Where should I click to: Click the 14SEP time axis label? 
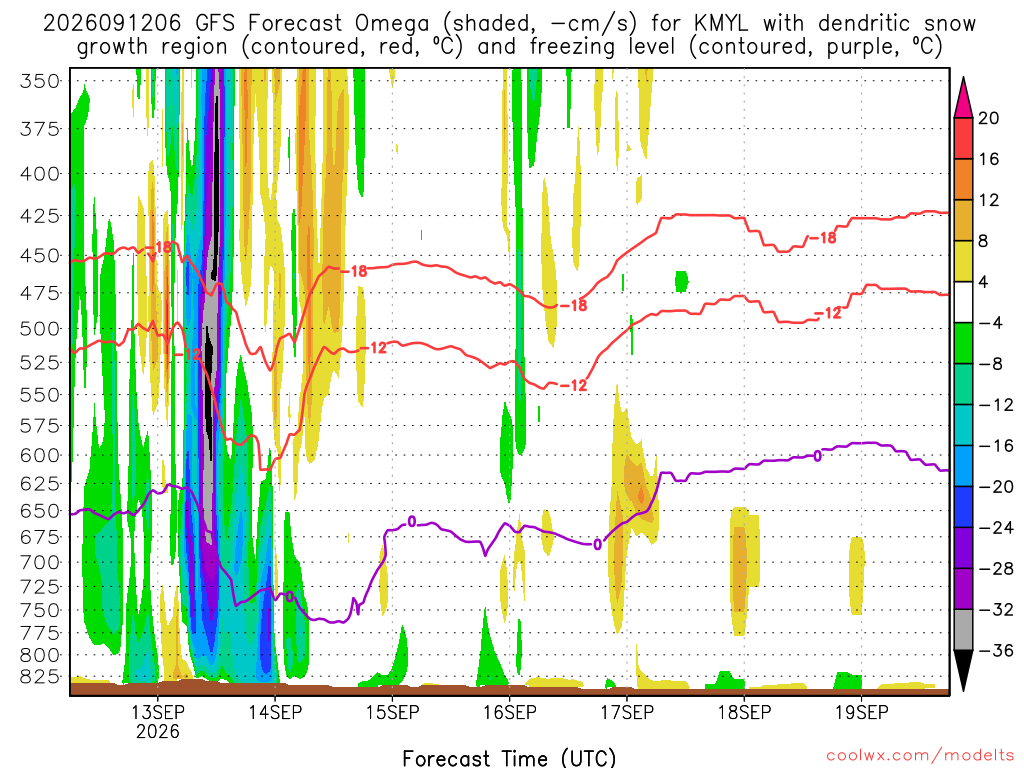click(275, 712)
